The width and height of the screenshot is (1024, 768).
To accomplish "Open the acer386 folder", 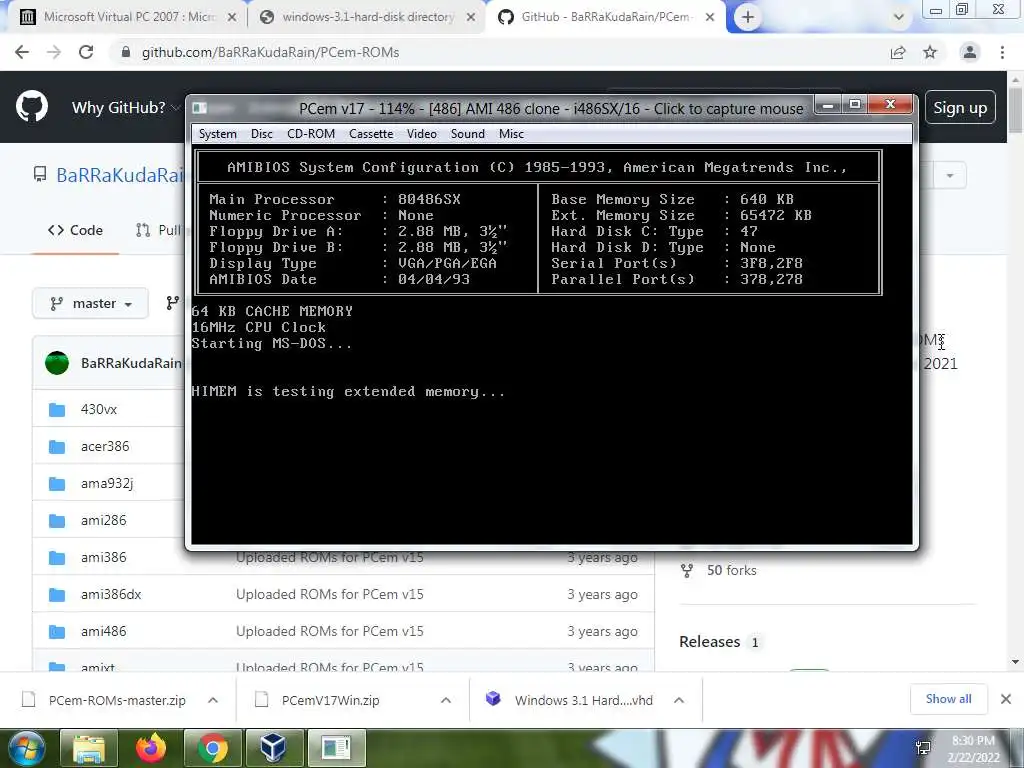I will point(105,447).
